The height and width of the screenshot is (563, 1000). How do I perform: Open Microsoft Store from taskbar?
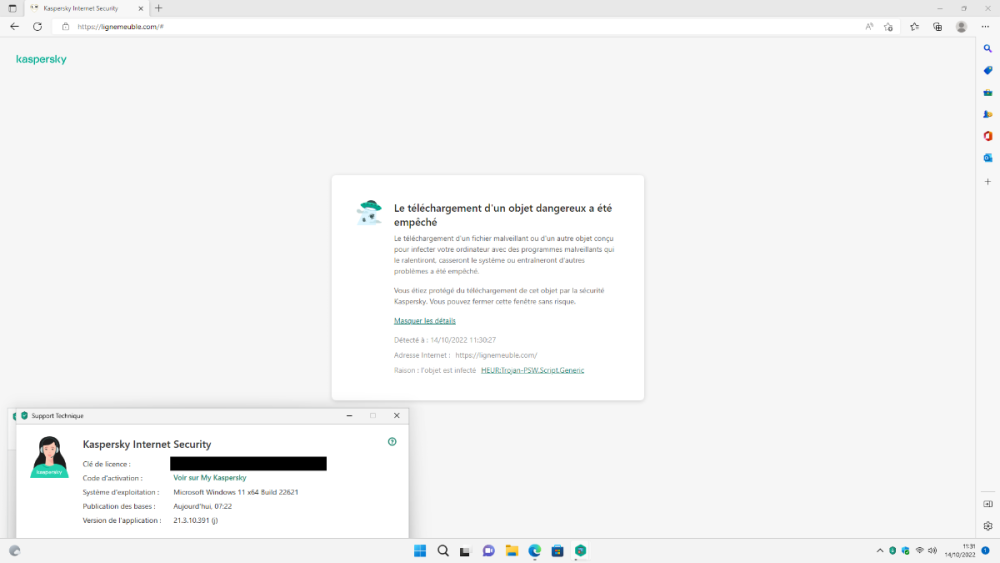coord(557,551)
